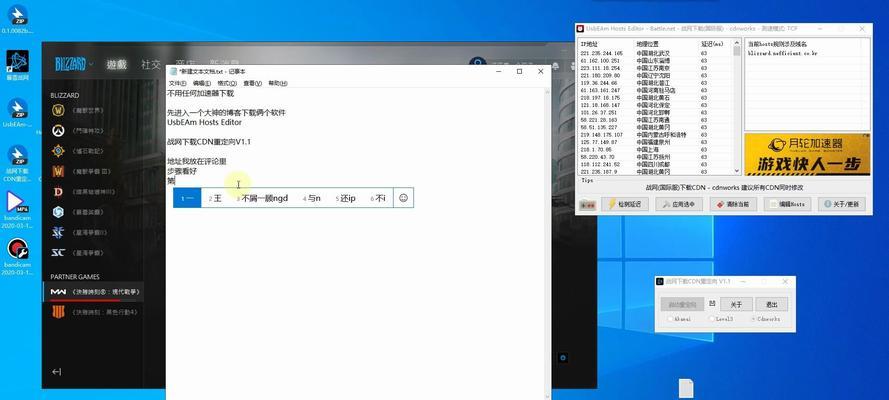Select the topmost ZIP file on desktop
889x400 pixels.
point(18,15)
